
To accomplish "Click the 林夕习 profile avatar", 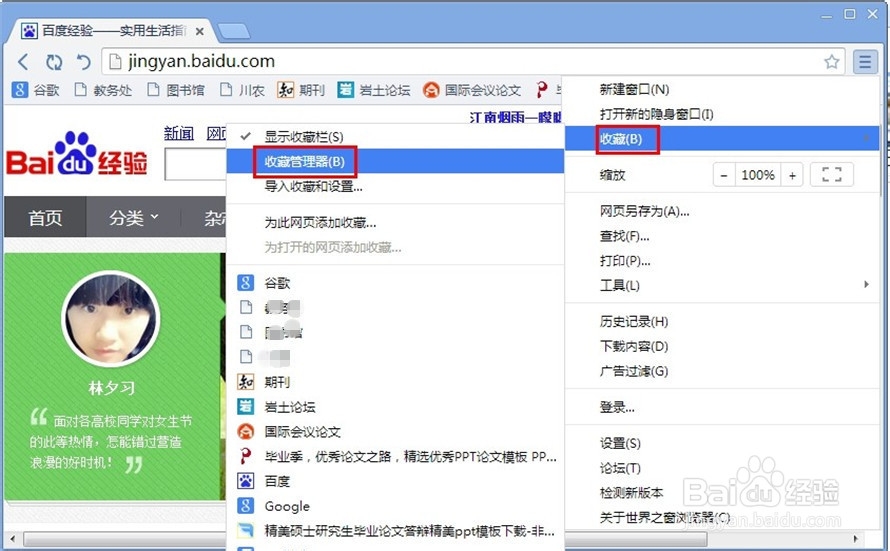I will click(111, 318).
